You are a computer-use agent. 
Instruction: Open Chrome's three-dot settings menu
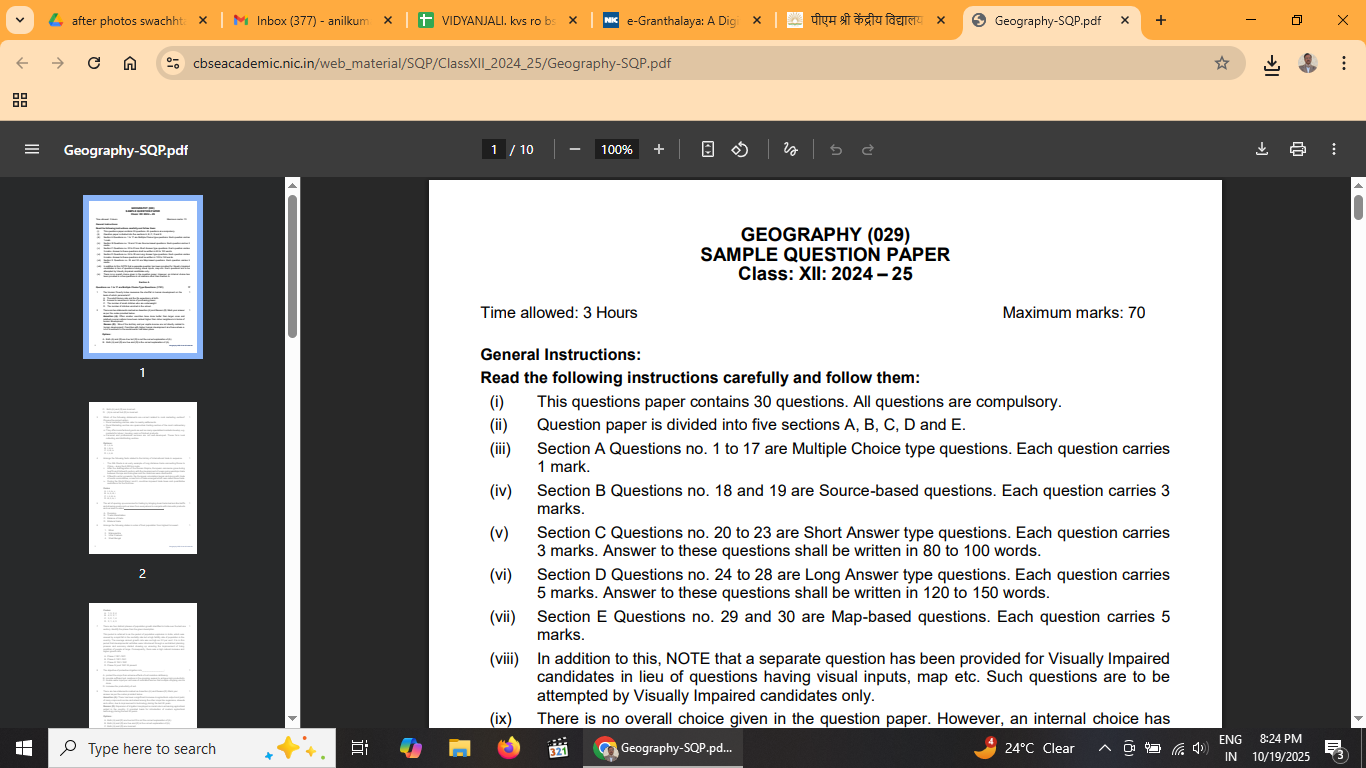(1341, 63)
